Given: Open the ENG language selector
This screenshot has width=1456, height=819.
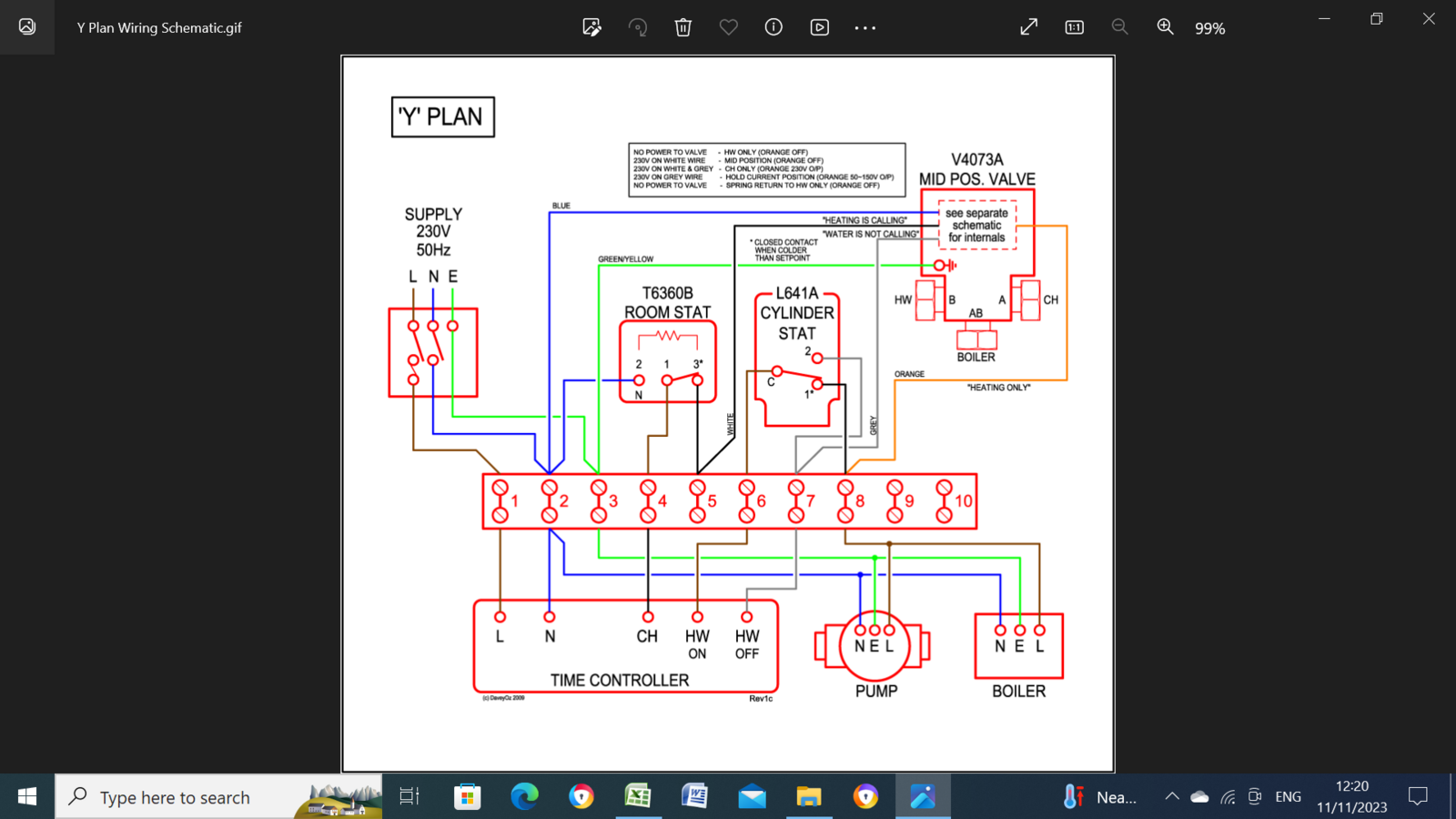Looking at the screenshot, I should (1288, 797).
